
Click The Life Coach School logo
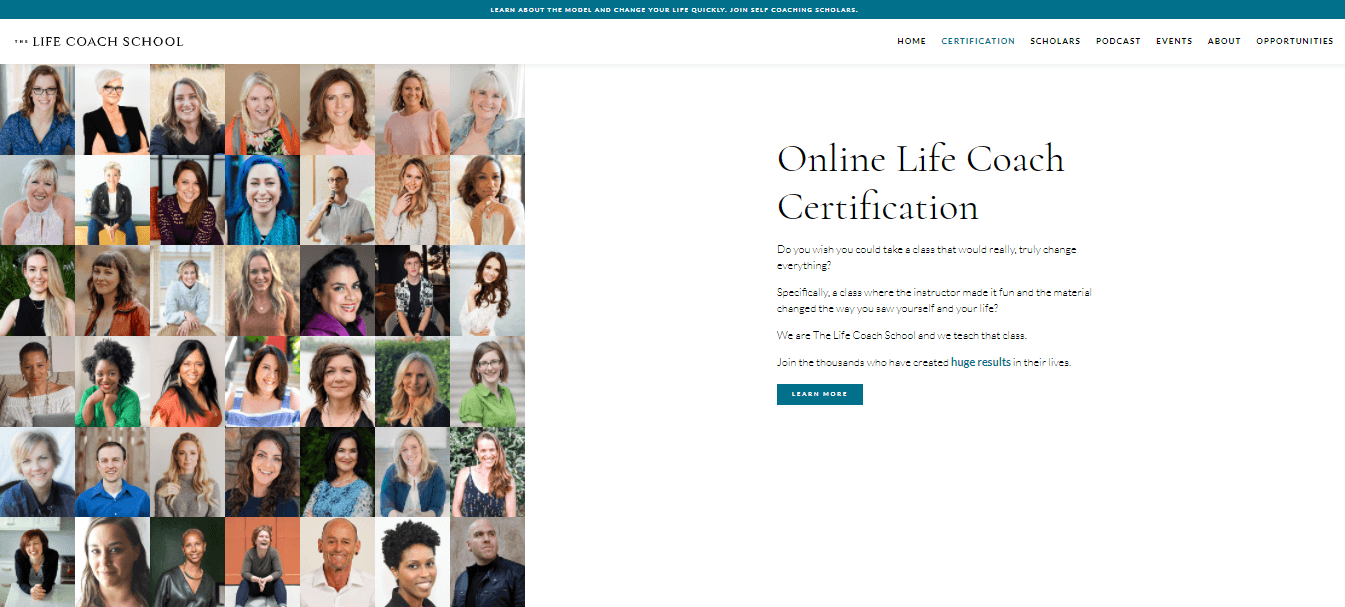[x=99, y=42]
